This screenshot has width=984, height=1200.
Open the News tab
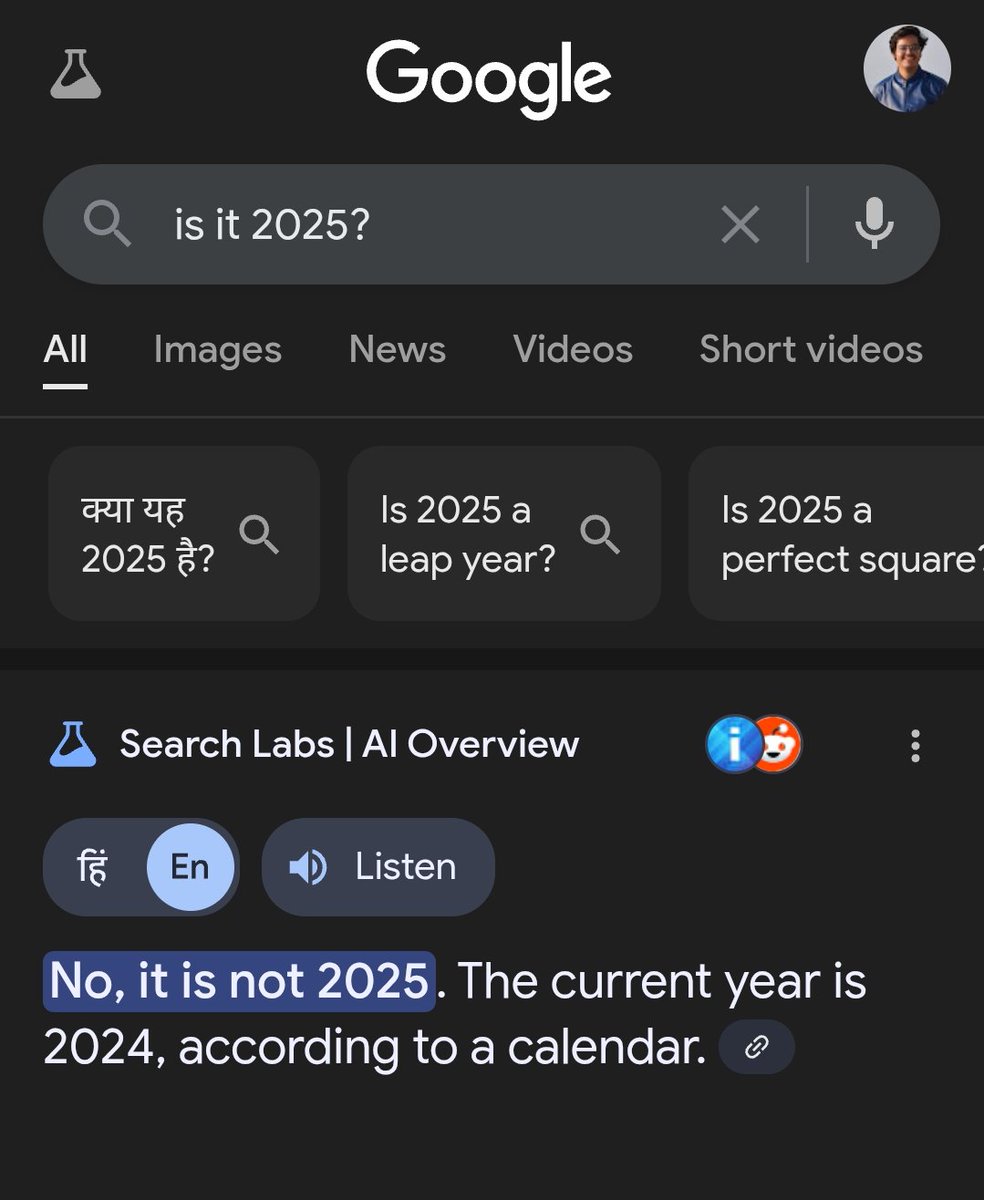click(397, 350)
